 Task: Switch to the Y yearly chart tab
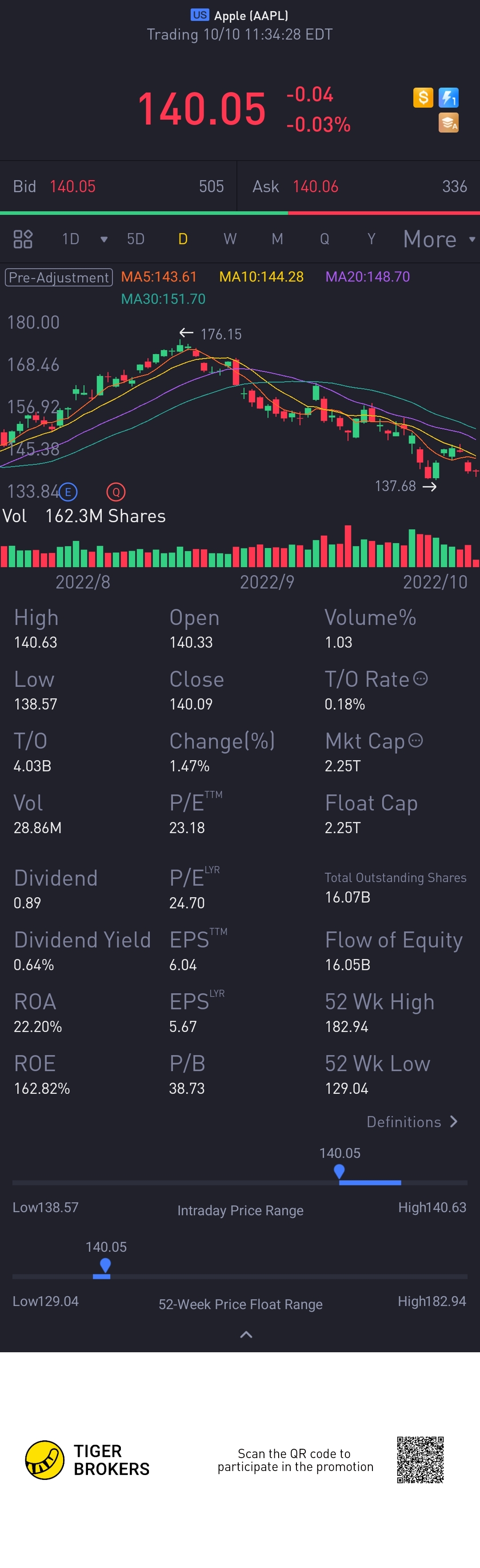[x=371, y=238]
